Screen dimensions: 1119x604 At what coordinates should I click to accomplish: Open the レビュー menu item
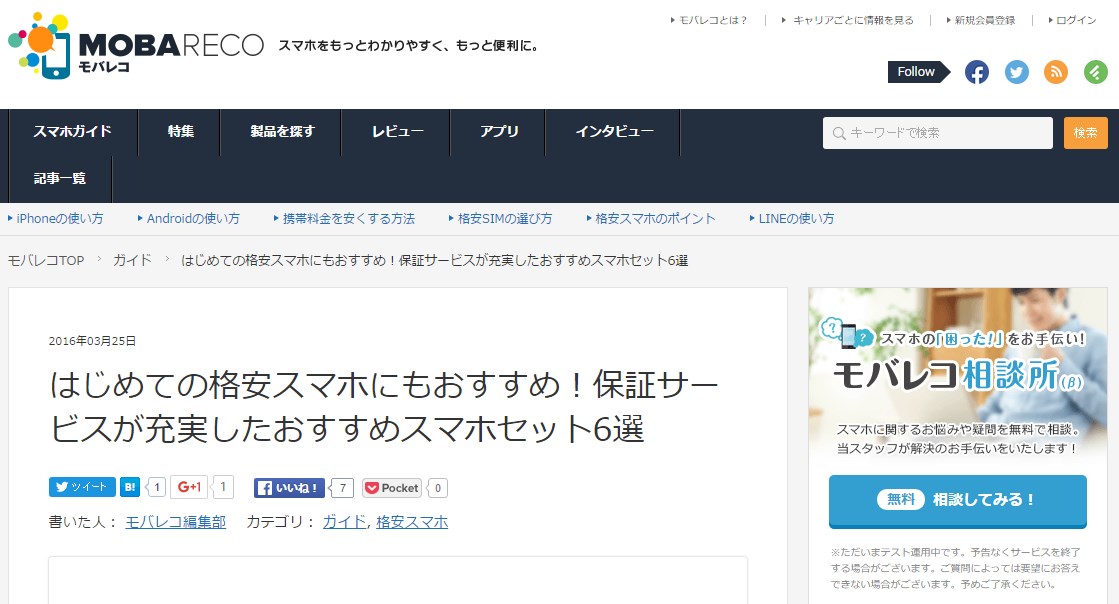pos(397,132)
